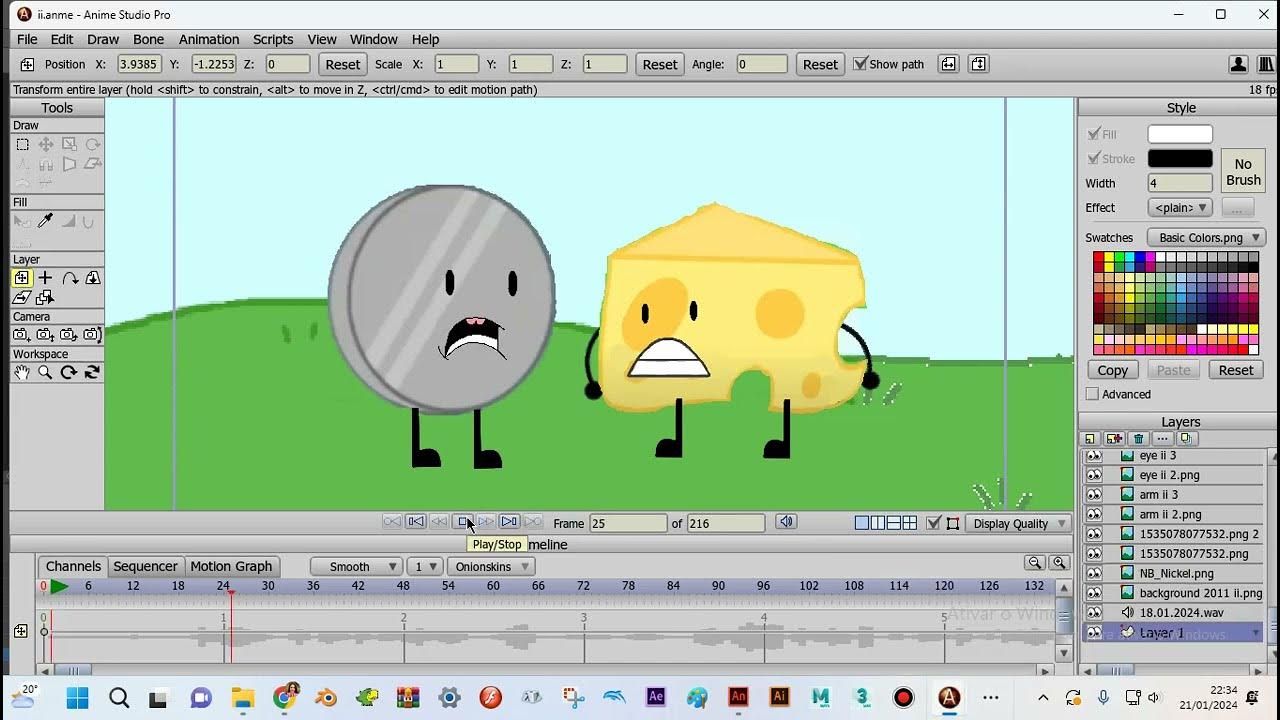Toggle visibility of 18.01.2024.wav layer
The image size is (1280, 720).
coord(1094,613)
